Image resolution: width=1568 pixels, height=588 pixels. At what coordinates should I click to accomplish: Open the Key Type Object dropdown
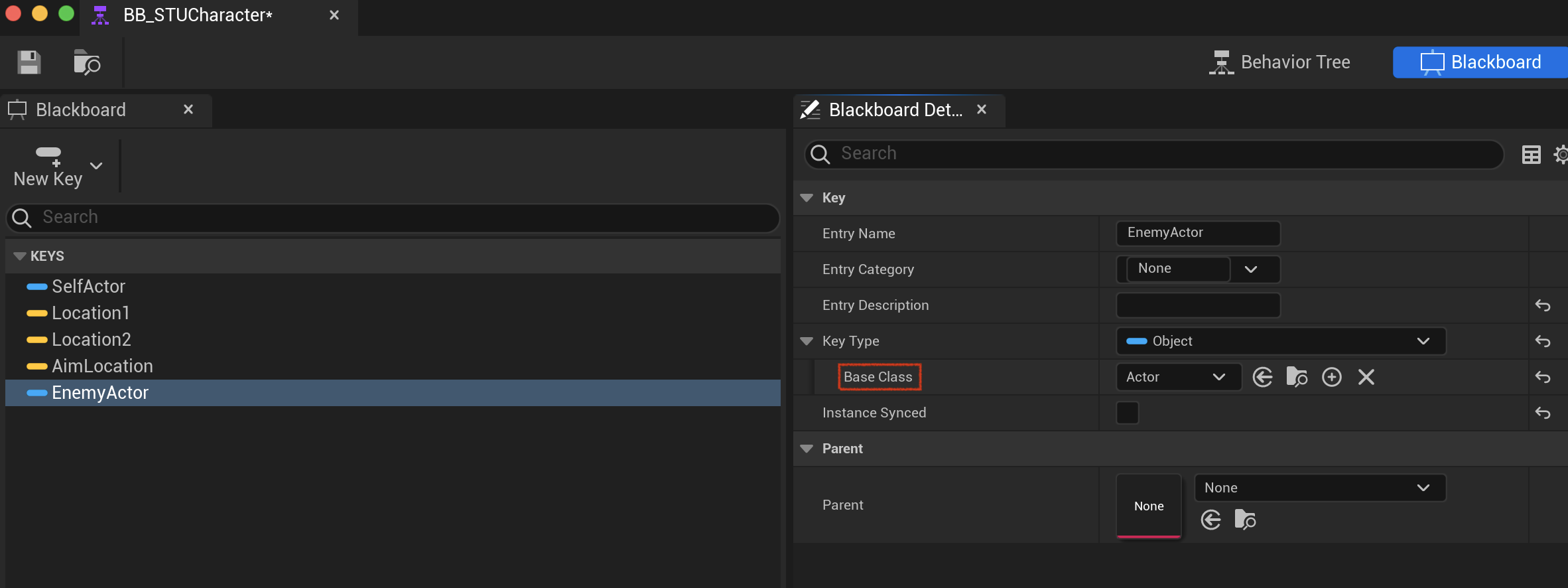(1281, 341)
